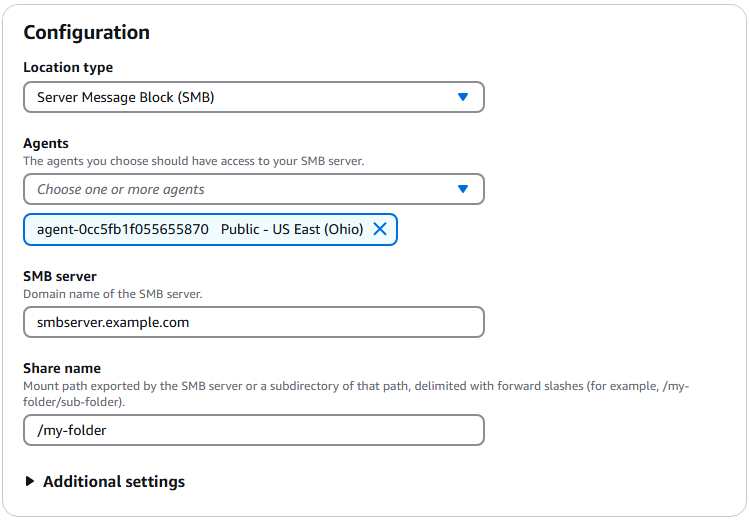This screenshot has height=520, width=749.
Task: Click the 'Public - US East (Ohio)' tag text
Action: [x=292, y=229]
